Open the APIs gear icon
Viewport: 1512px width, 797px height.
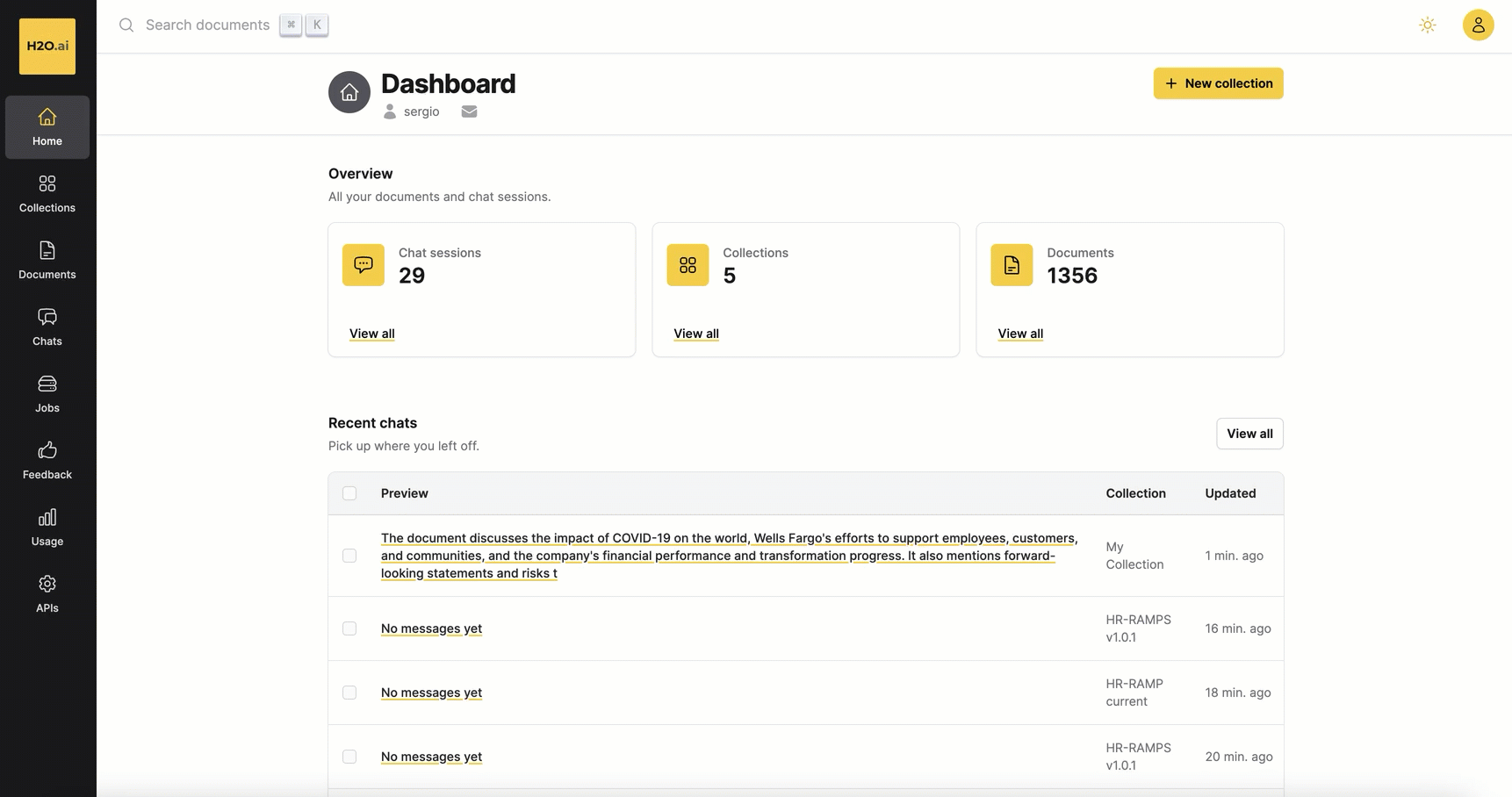click(x=47, y=584)
